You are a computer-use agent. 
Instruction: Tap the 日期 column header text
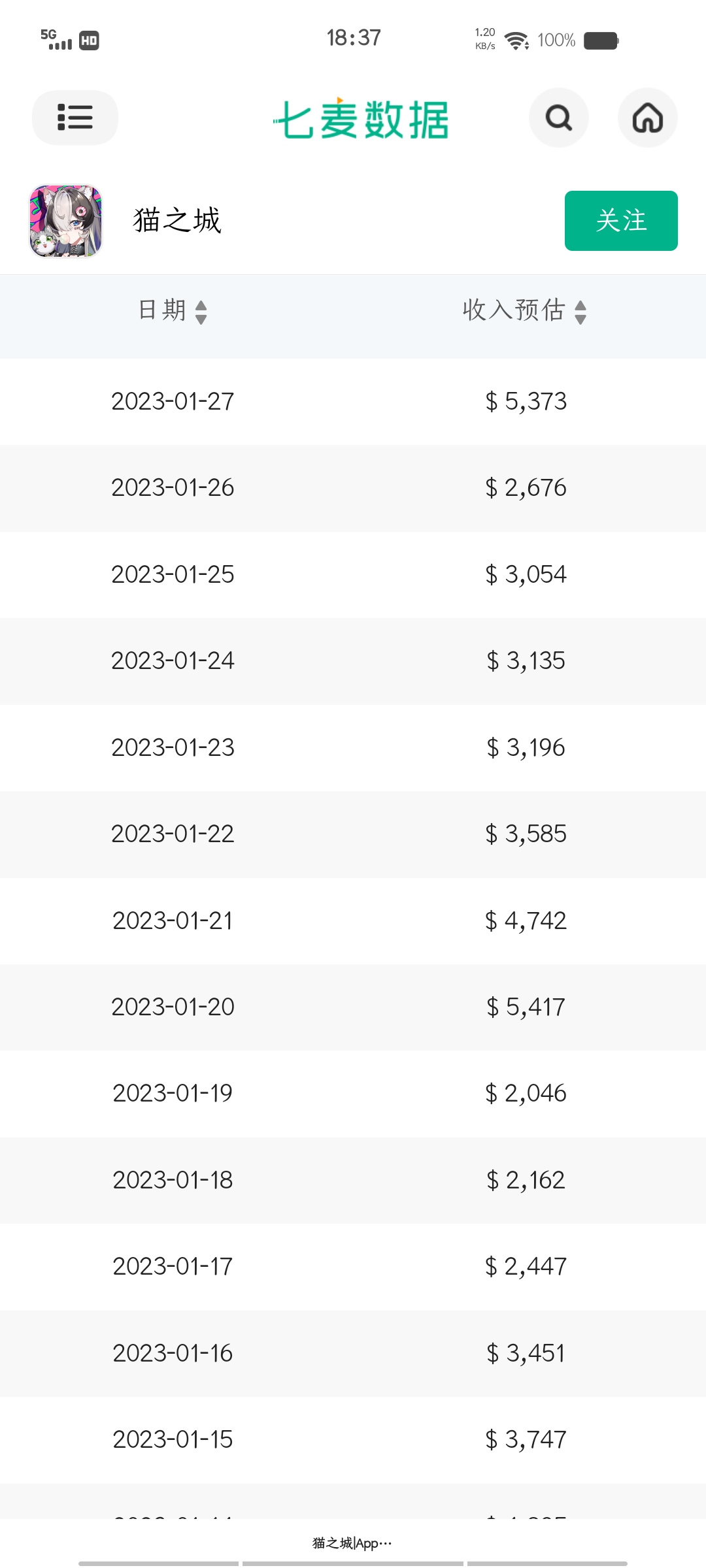tap(162, 310)
